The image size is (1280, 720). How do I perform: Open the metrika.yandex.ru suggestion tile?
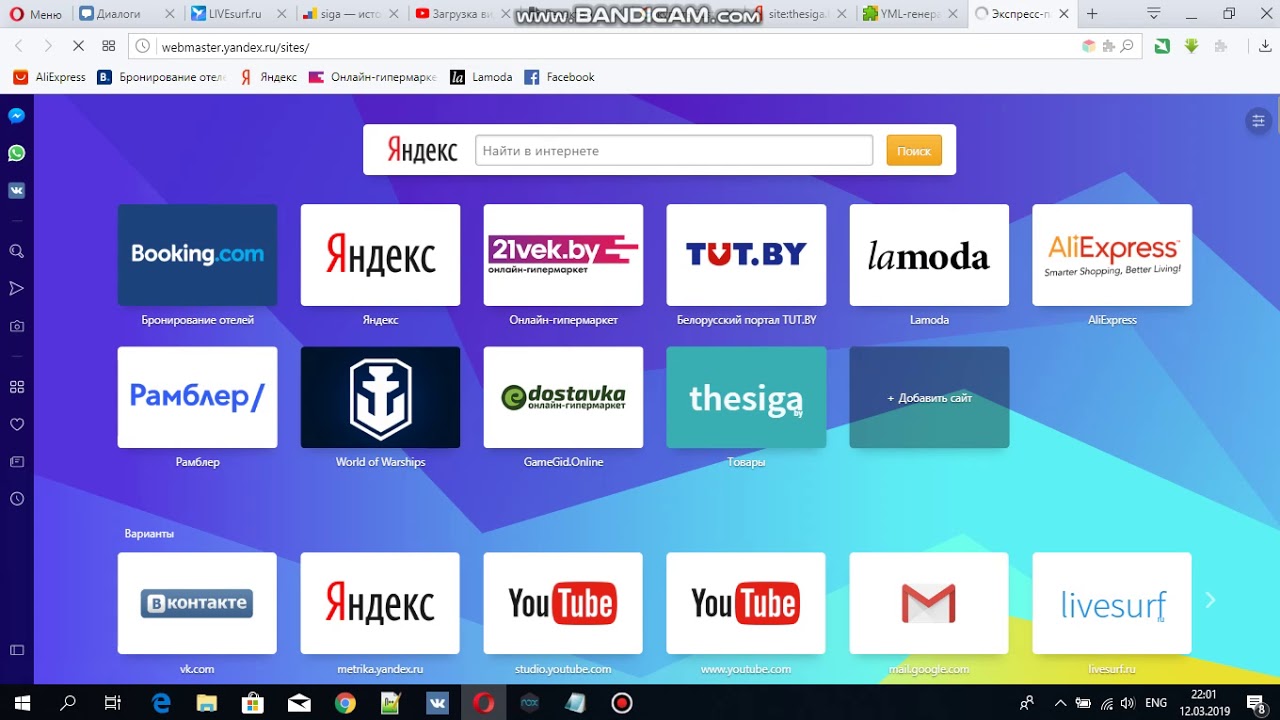click(x=380, y=603)
